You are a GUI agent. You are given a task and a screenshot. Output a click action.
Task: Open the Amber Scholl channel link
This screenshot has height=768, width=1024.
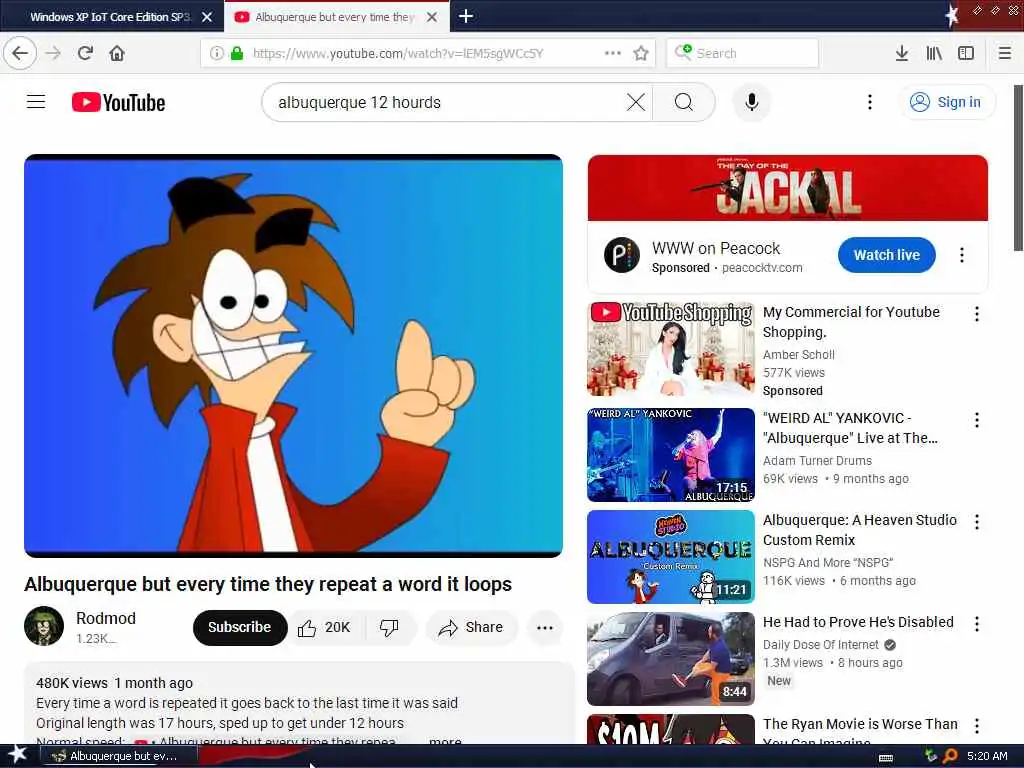click(799, 355)
